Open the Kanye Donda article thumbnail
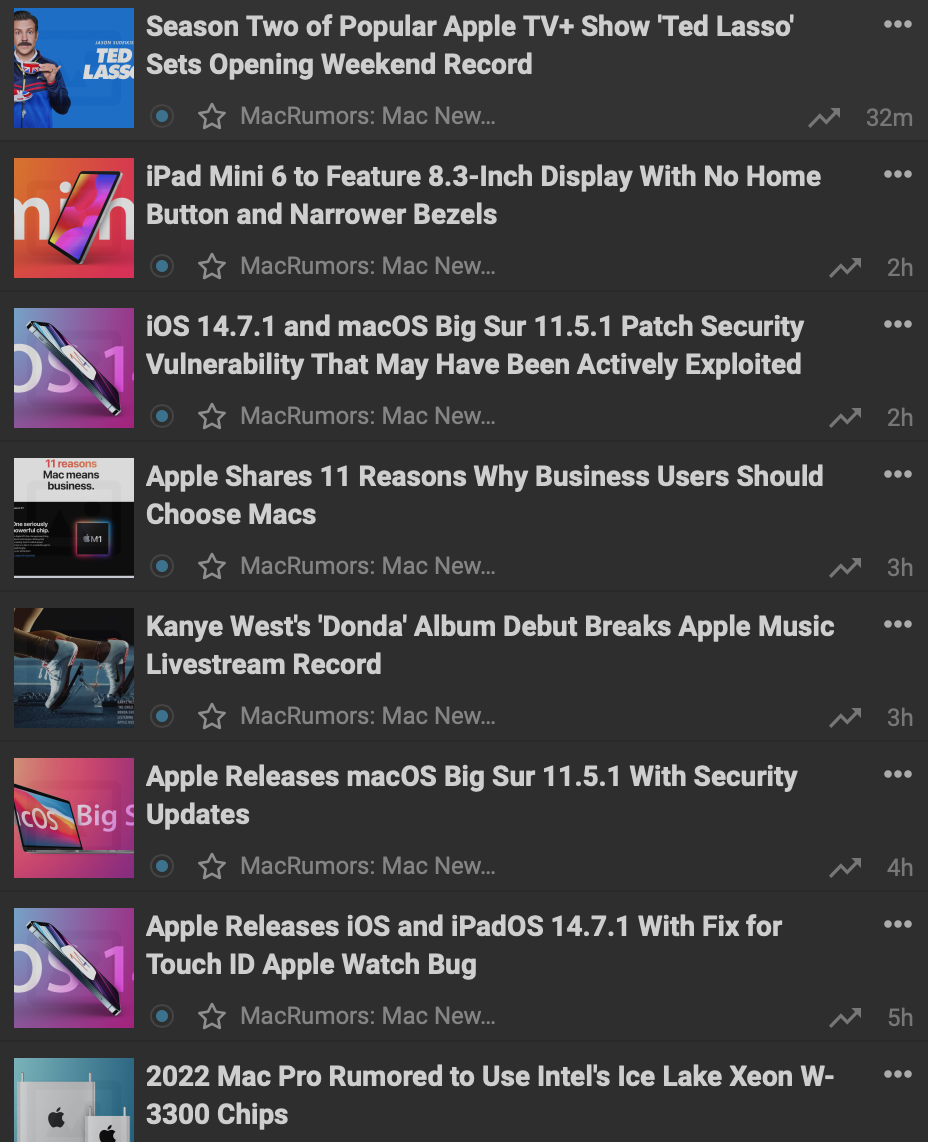928x1142 pixels. click(x=74, y=668)
